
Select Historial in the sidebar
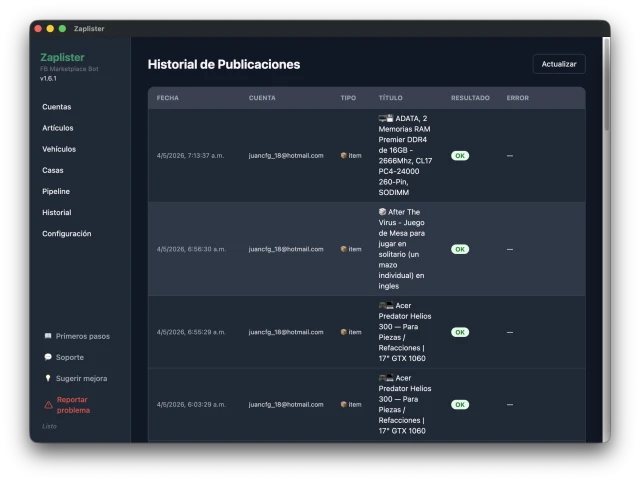tap(57, 213)
